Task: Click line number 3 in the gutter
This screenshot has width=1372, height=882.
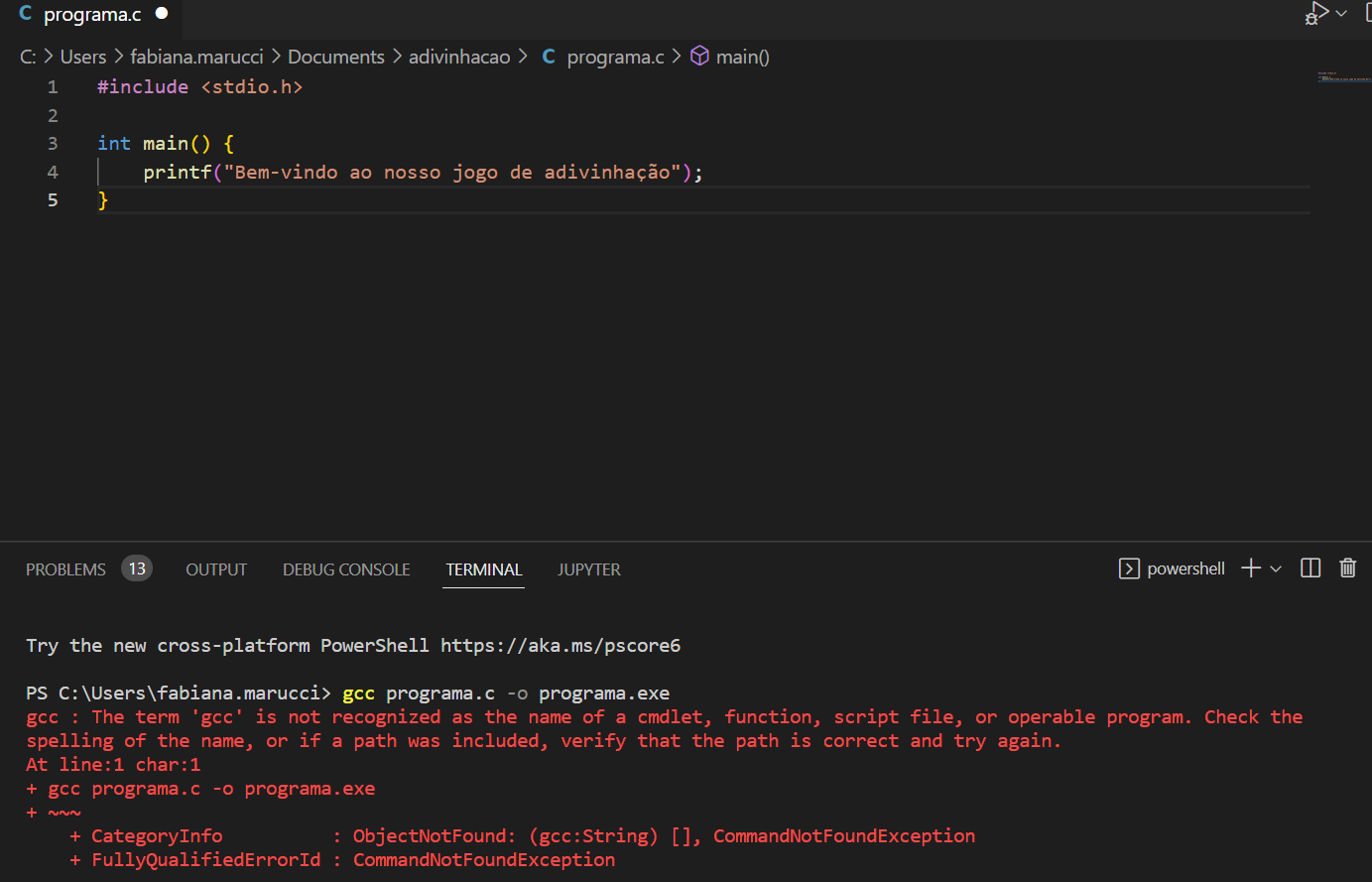Action: [53, 144]
